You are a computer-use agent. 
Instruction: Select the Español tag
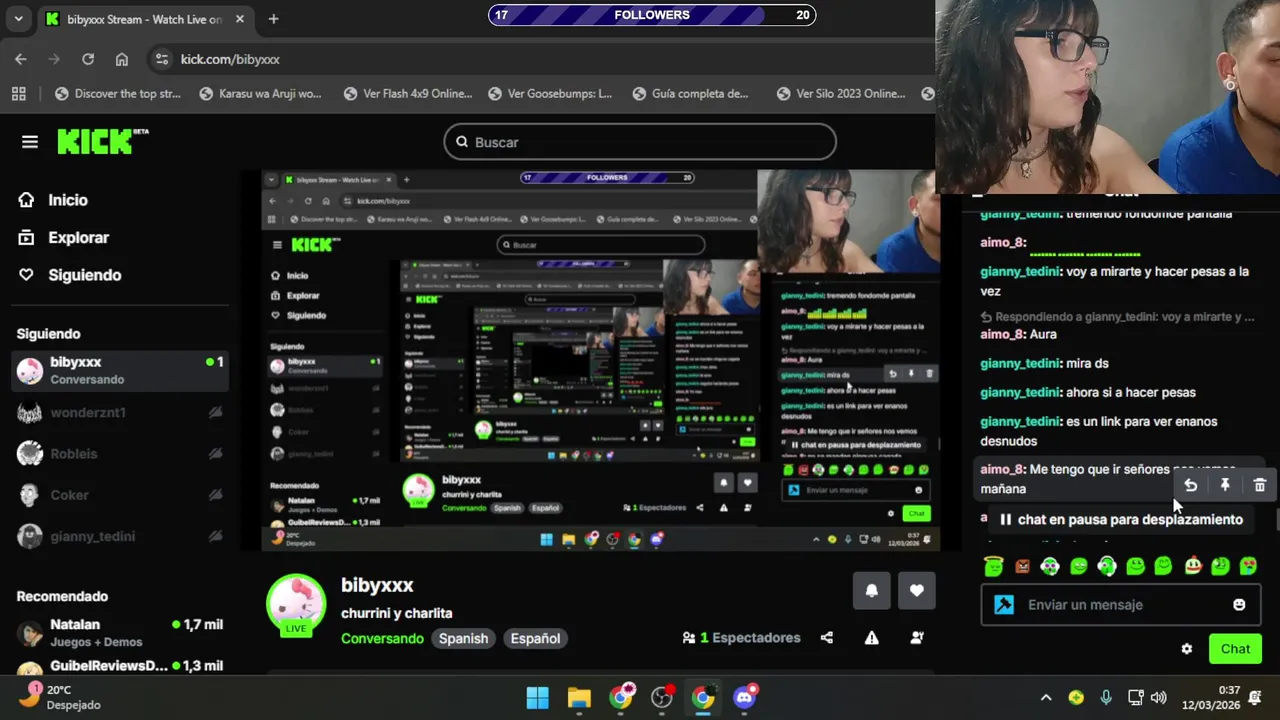pos(535,638)
